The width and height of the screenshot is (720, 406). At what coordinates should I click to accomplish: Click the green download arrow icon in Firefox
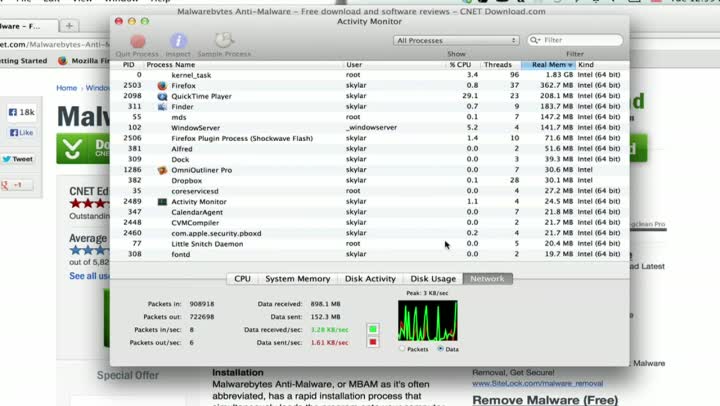click(x=72, y=149)
